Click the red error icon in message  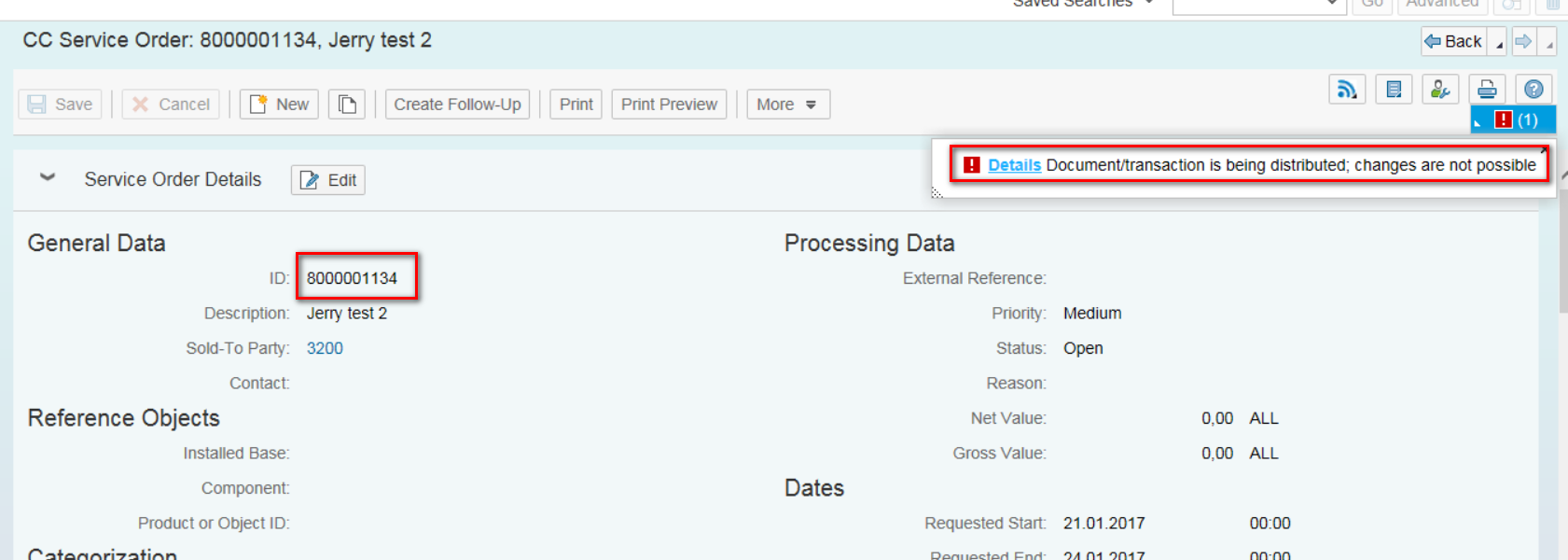click(971, 165)
